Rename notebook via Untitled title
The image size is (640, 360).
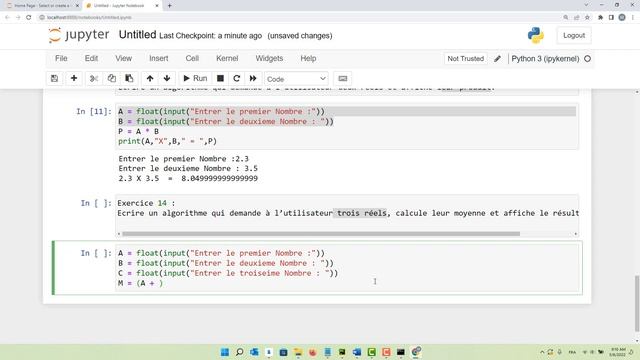pyautogui.click(x=138, y=35)
